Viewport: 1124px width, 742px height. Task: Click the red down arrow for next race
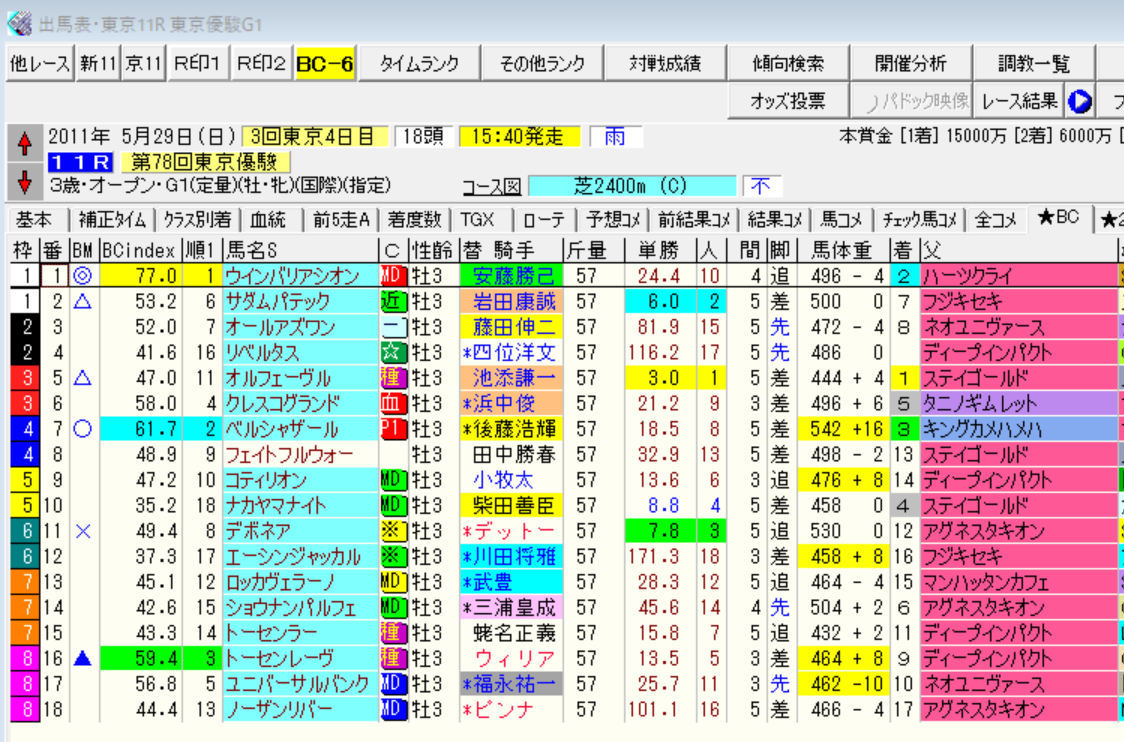[x=24, y=181]
